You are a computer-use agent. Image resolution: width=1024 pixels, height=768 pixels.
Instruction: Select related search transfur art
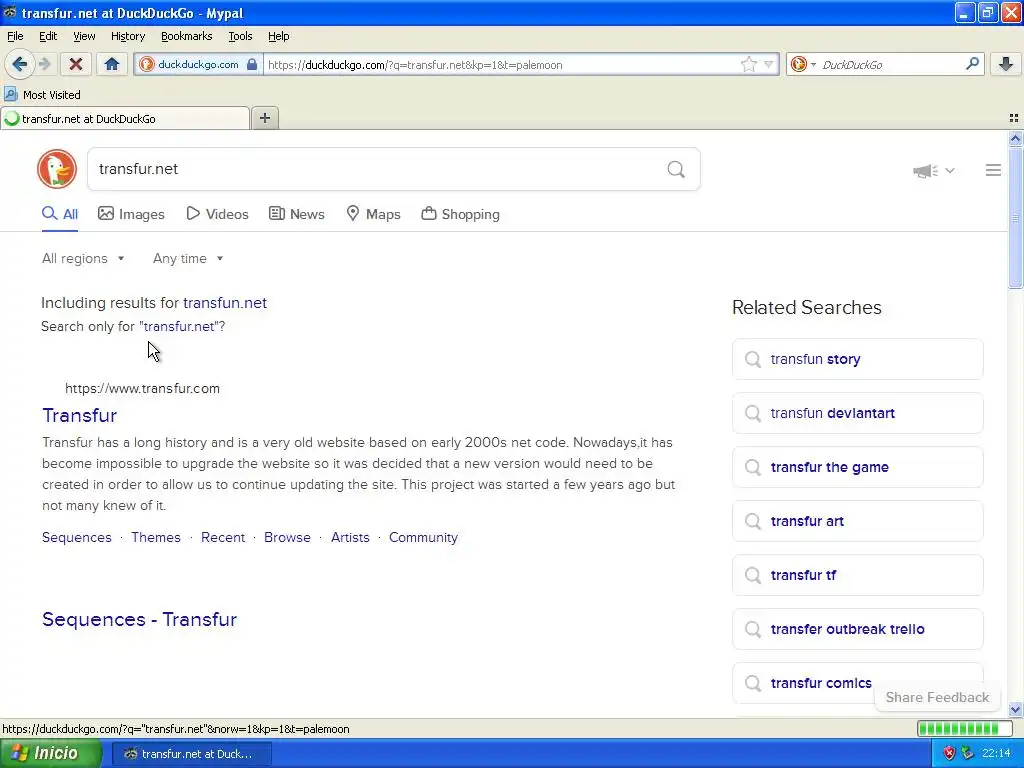click(x=857, y=521)
